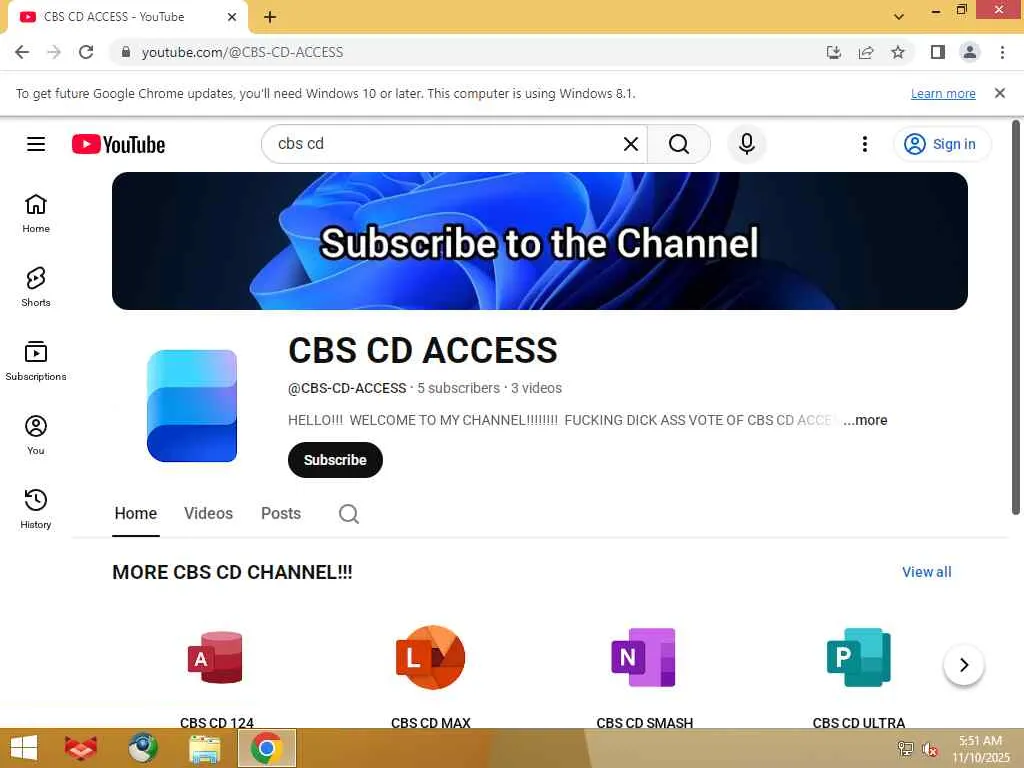Click the Chrome taskbar icon
This screenshot has width=1024, height=768.
point(266,748)
